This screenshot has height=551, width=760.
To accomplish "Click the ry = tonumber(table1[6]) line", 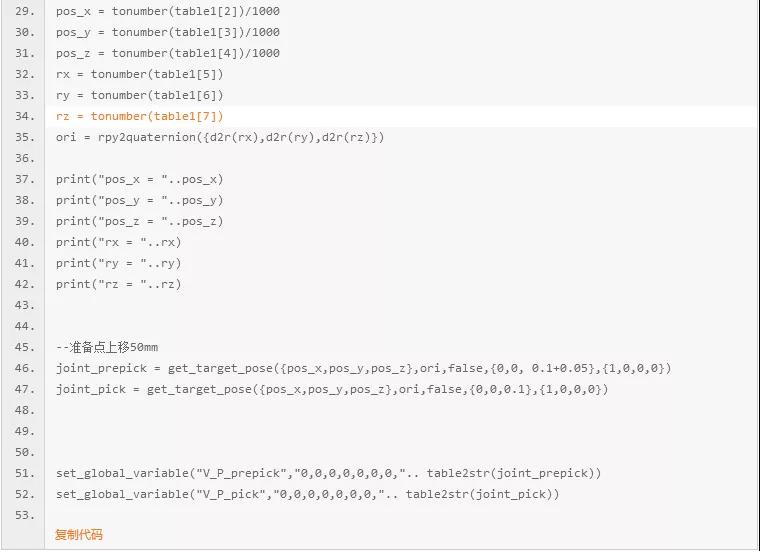I will [140, 95].
